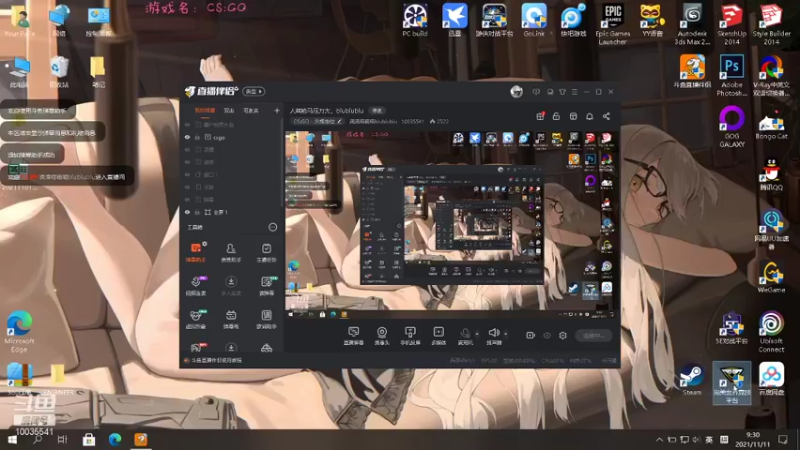The image size is (800, 450).
Task: Open speaker options arrow
Action: coord(506,334)
